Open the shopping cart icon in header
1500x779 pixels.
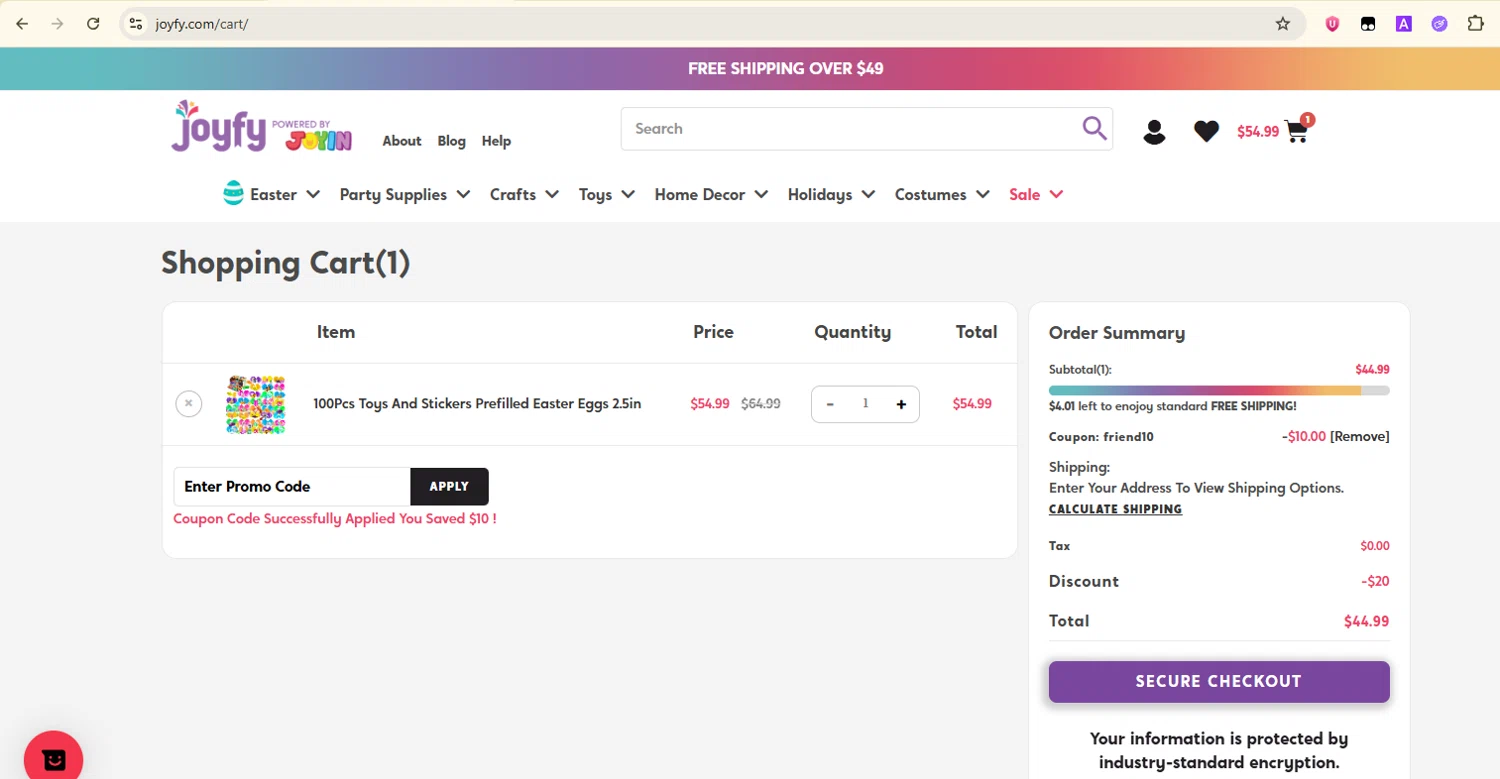[x=1297, y=131]
